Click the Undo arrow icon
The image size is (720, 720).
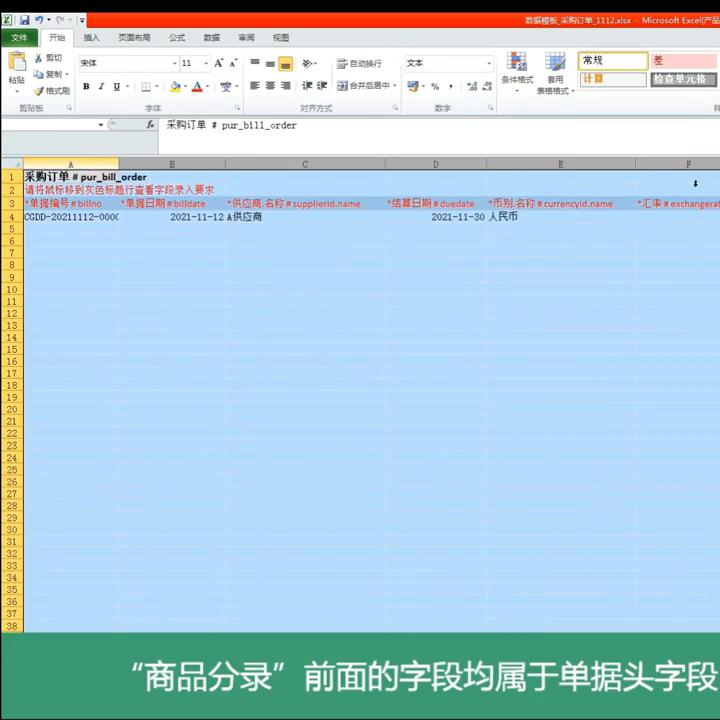pyautogui.click(x=39, y=20)
